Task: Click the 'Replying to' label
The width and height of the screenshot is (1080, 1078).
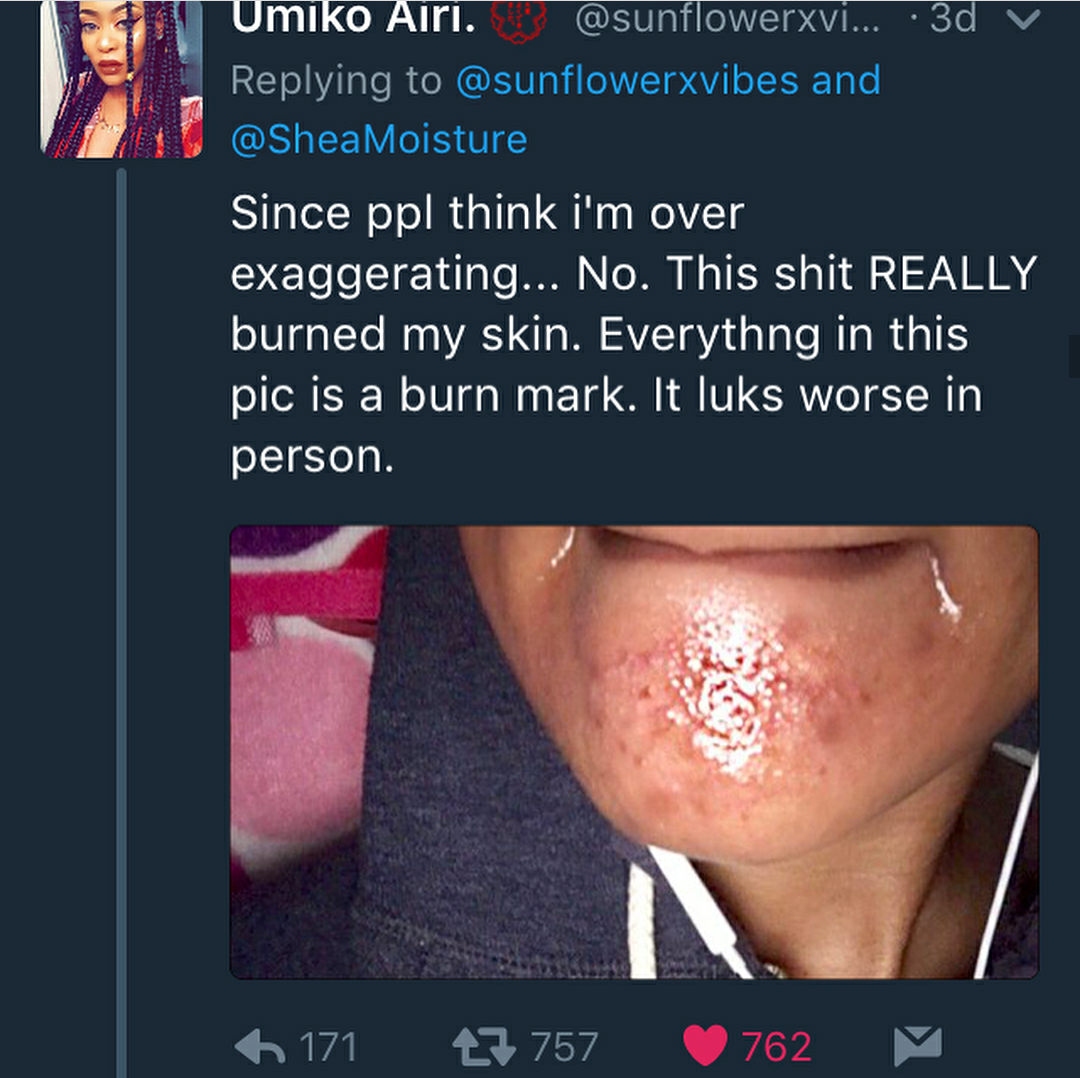Action: click(336, 81)
